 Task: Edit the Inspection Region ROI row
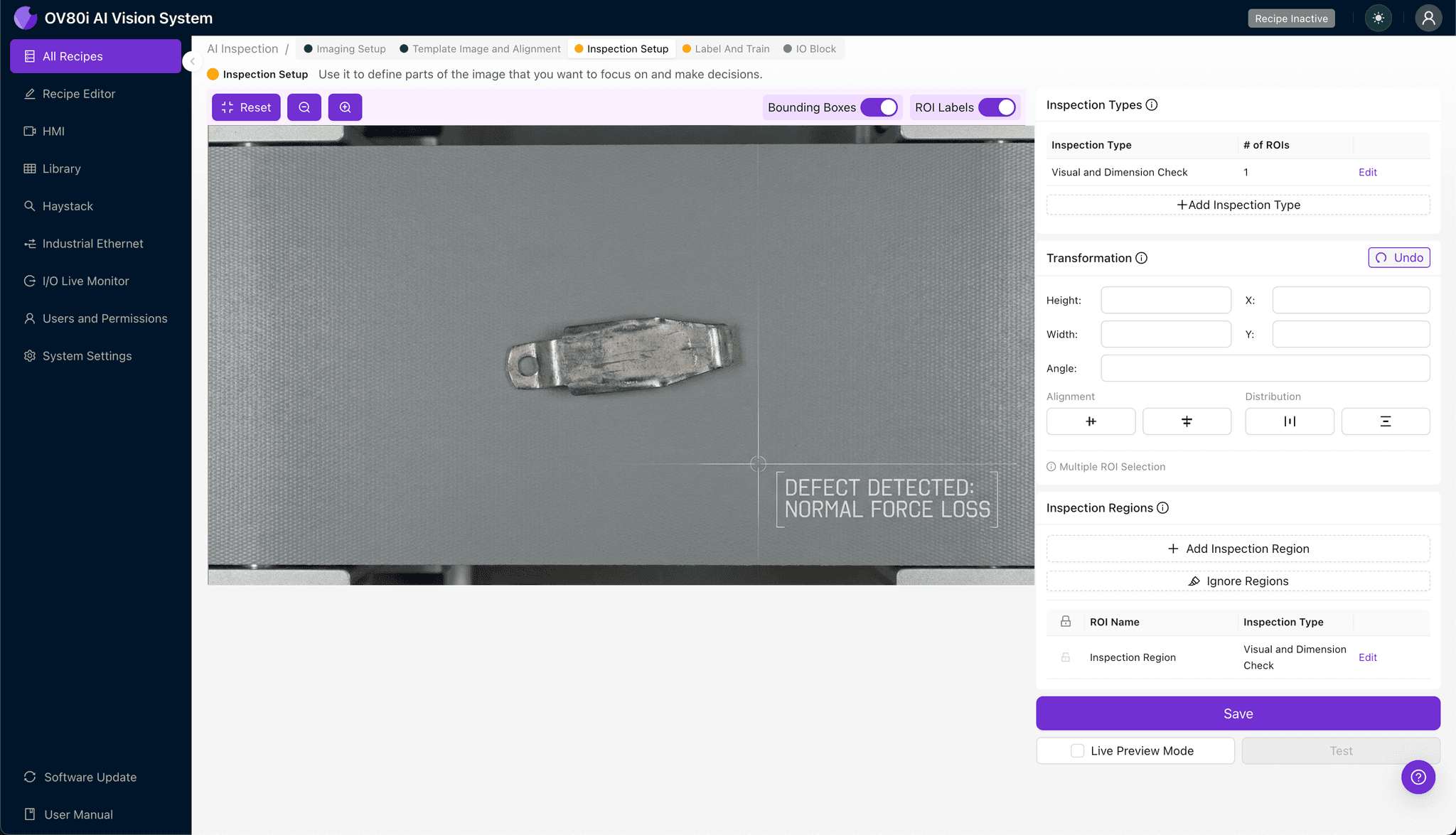click(1368, 657)
